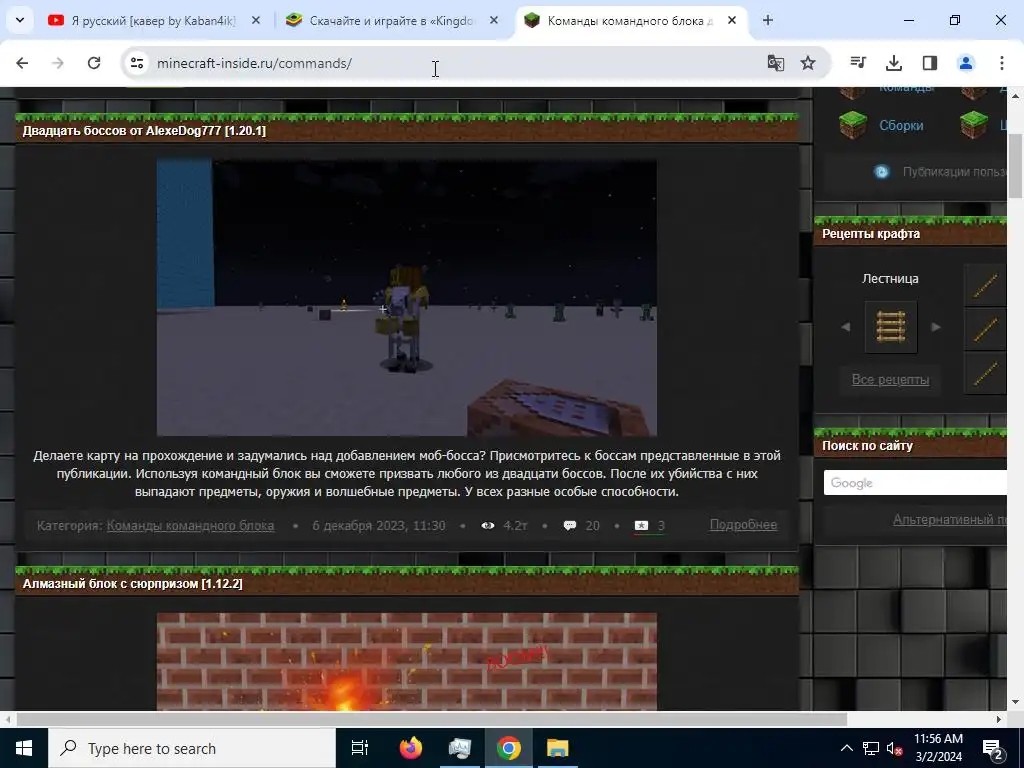Image resolution: width=1024 pixels, height=768 pixels.
Task: Click the scroll right arrow
Action: point(999,719)
